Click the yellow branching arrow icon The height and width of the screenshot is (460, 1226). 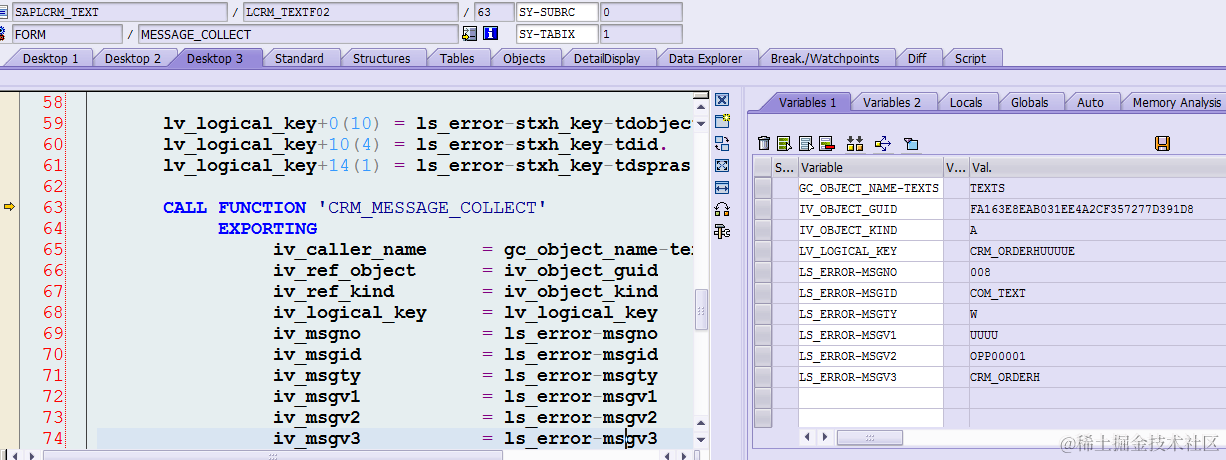[883, 144]
